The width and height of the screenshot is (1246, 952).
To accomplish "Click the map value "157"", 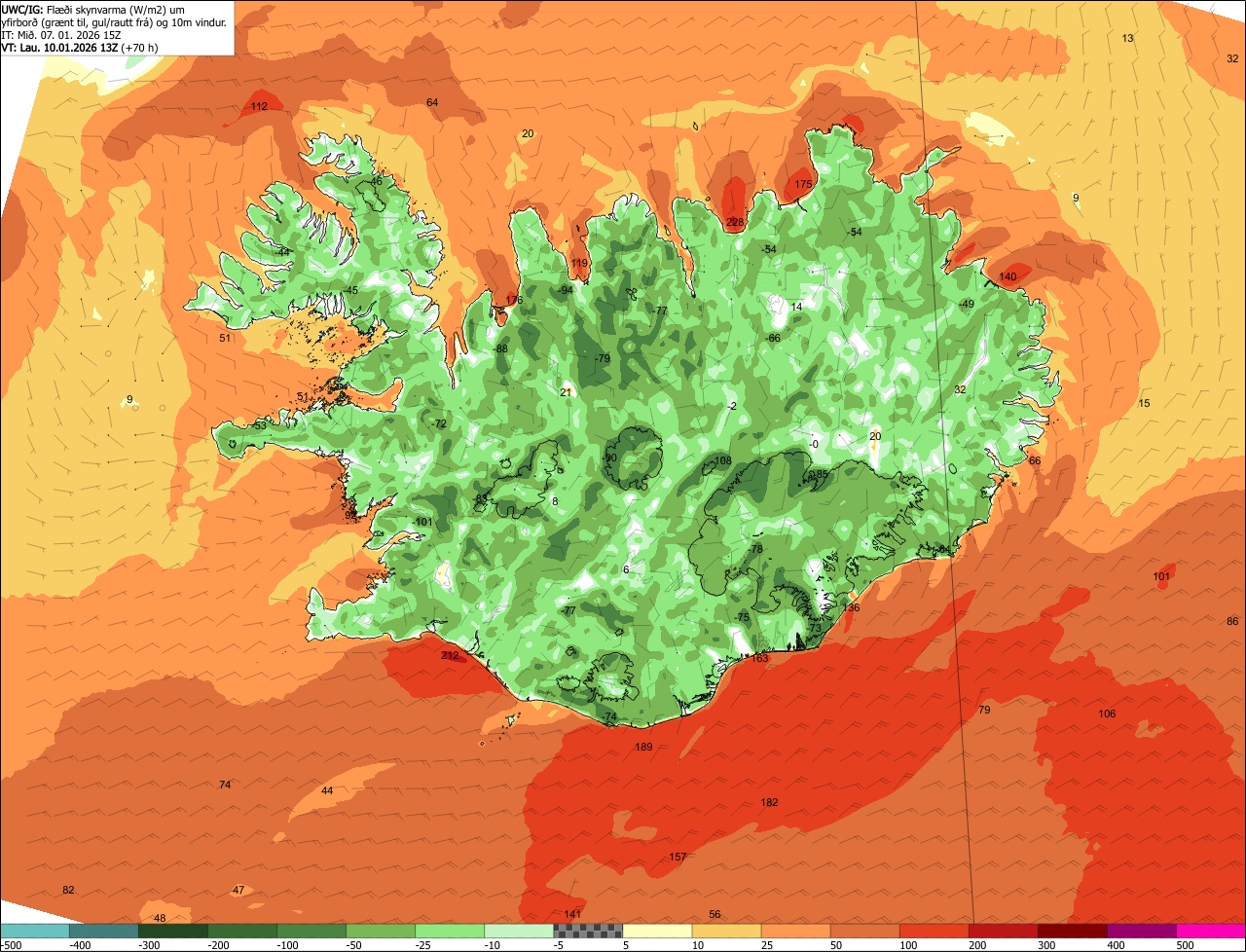I will point(678,857).
